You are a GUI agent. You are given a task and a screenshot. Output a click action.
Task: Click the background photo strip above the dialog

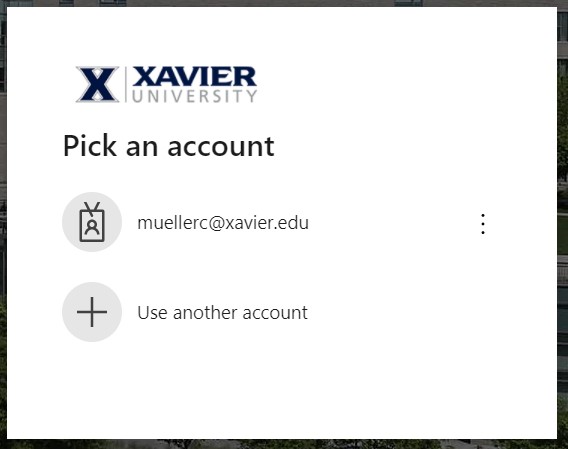pos(284,3)
